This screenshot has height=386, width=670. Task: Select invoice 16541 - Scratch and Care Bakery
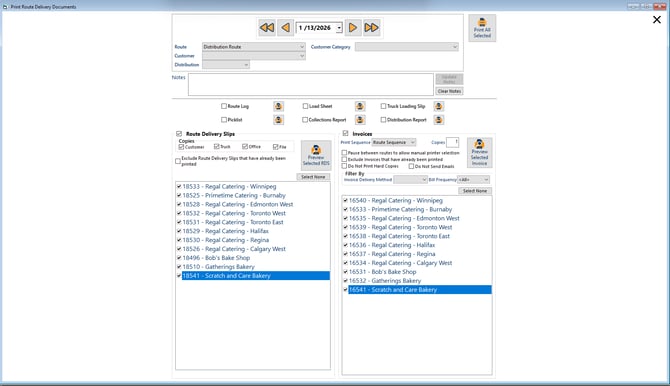click(420, 289)
